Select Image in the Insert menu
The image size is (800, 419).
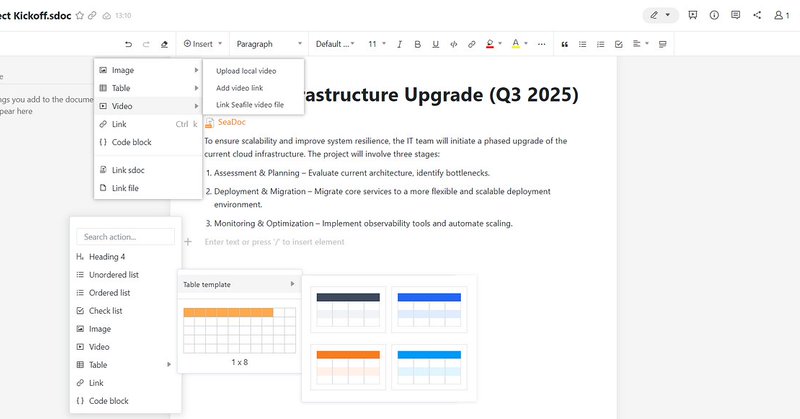click(148, 70)
